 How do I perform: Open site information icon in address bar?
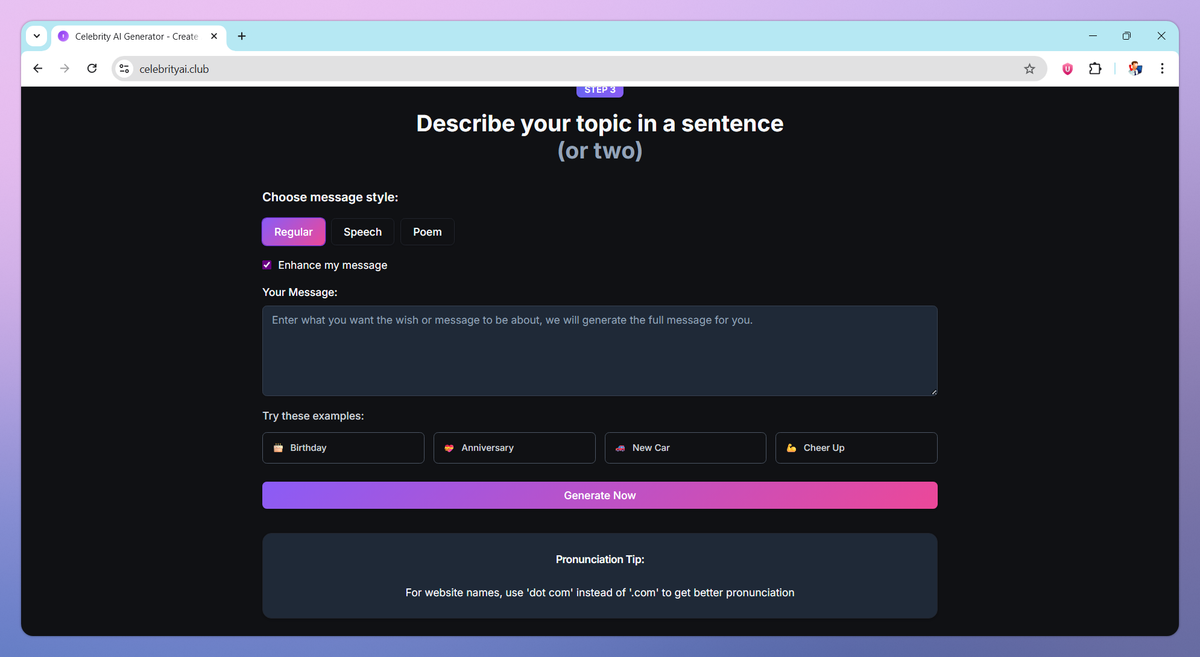coord(124,69)
